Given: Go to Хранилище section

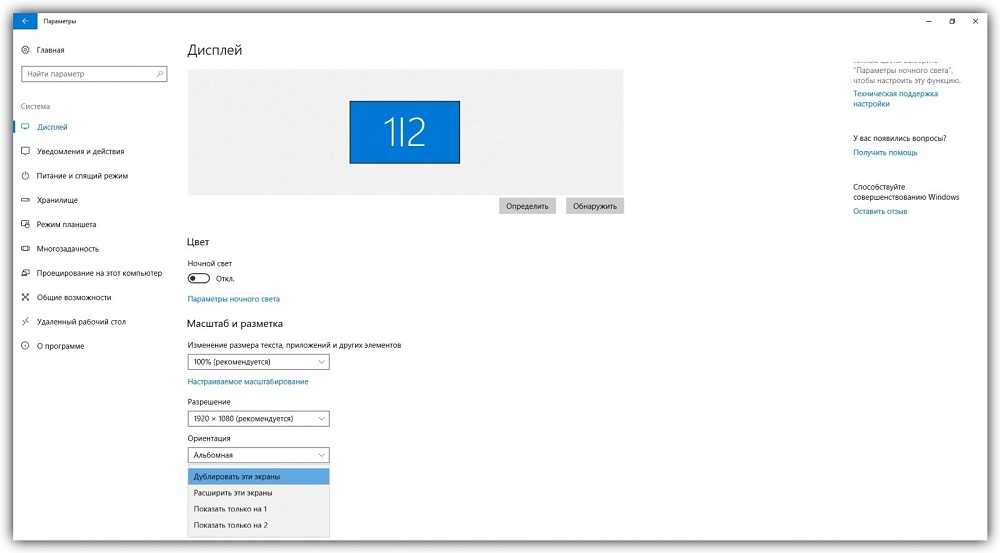Looking at the screenshot, I should pos(57,200).
